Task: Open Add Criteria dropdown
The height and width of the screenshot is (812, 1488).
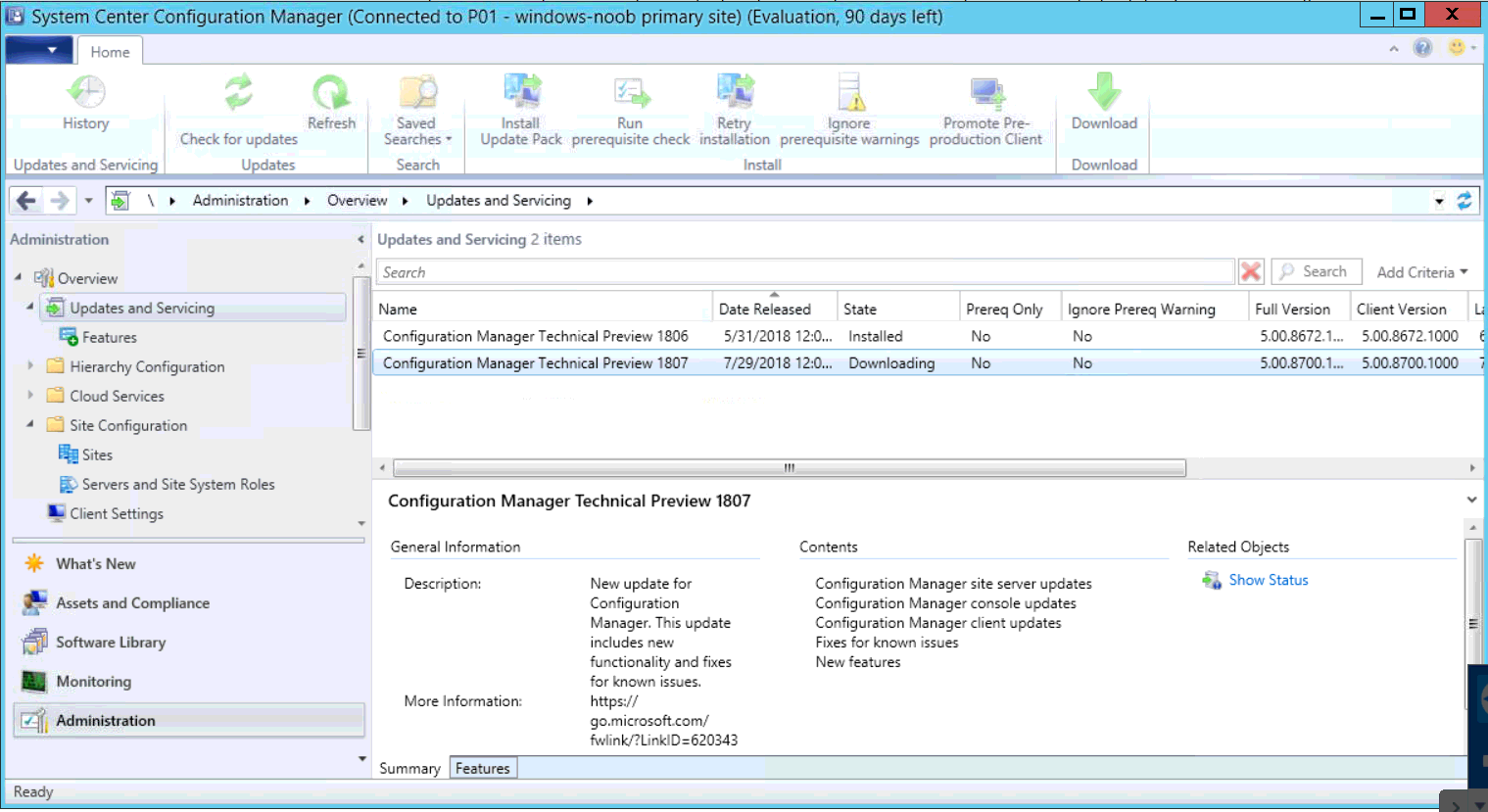Action: (1422, 272)
